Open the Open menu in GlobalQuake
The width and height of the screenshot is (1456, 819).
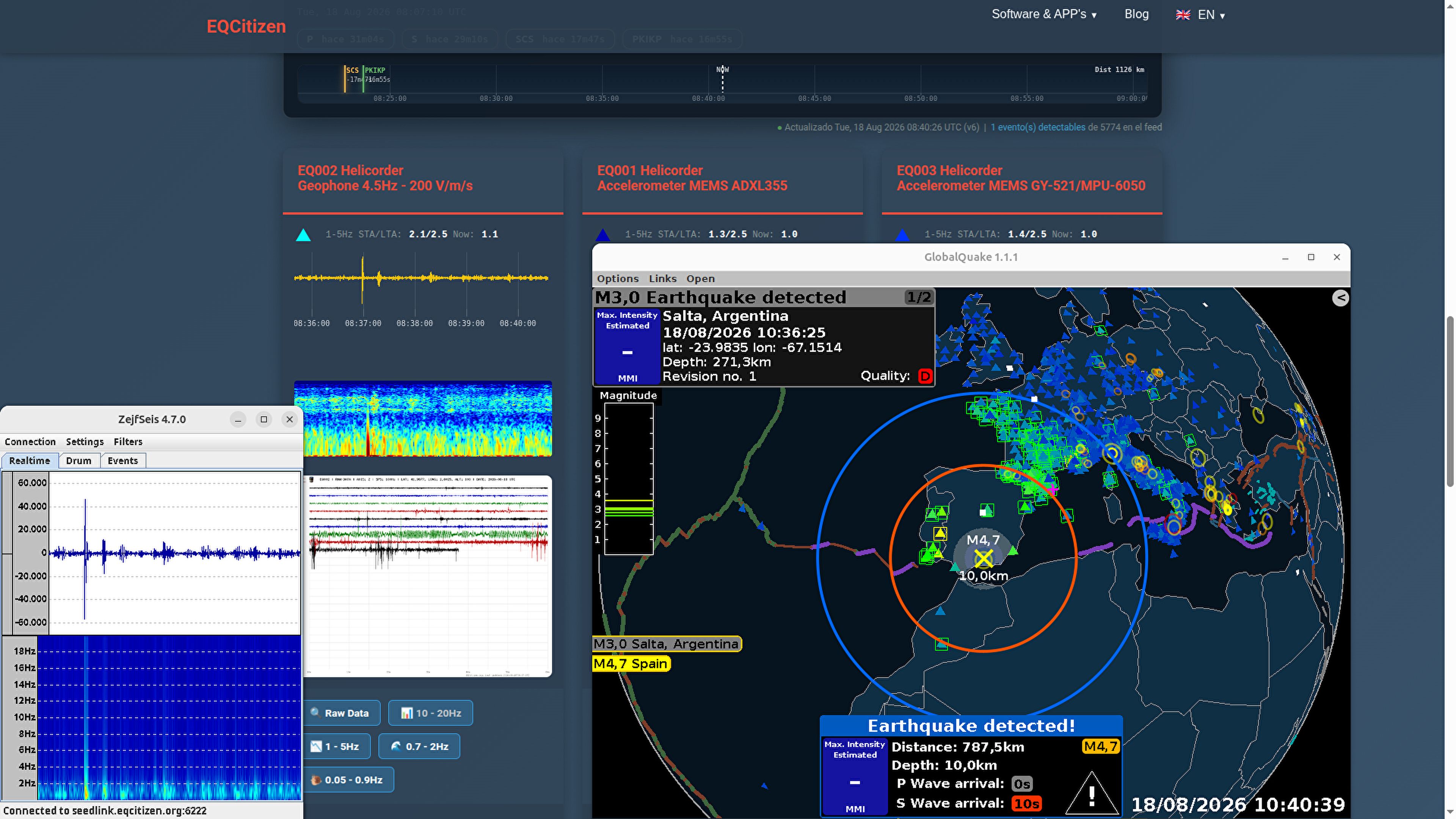click(700, 279)
